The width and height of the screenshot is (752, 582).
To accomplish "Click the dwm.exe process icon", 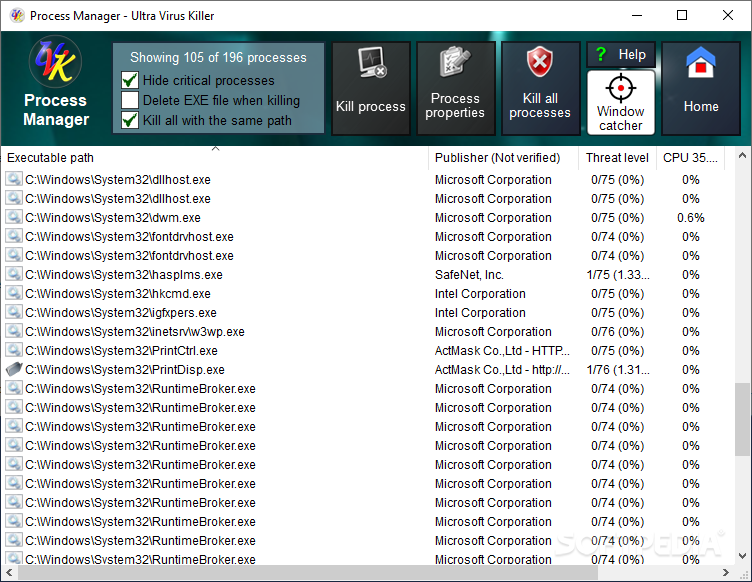I will click(x=14, y=217).
